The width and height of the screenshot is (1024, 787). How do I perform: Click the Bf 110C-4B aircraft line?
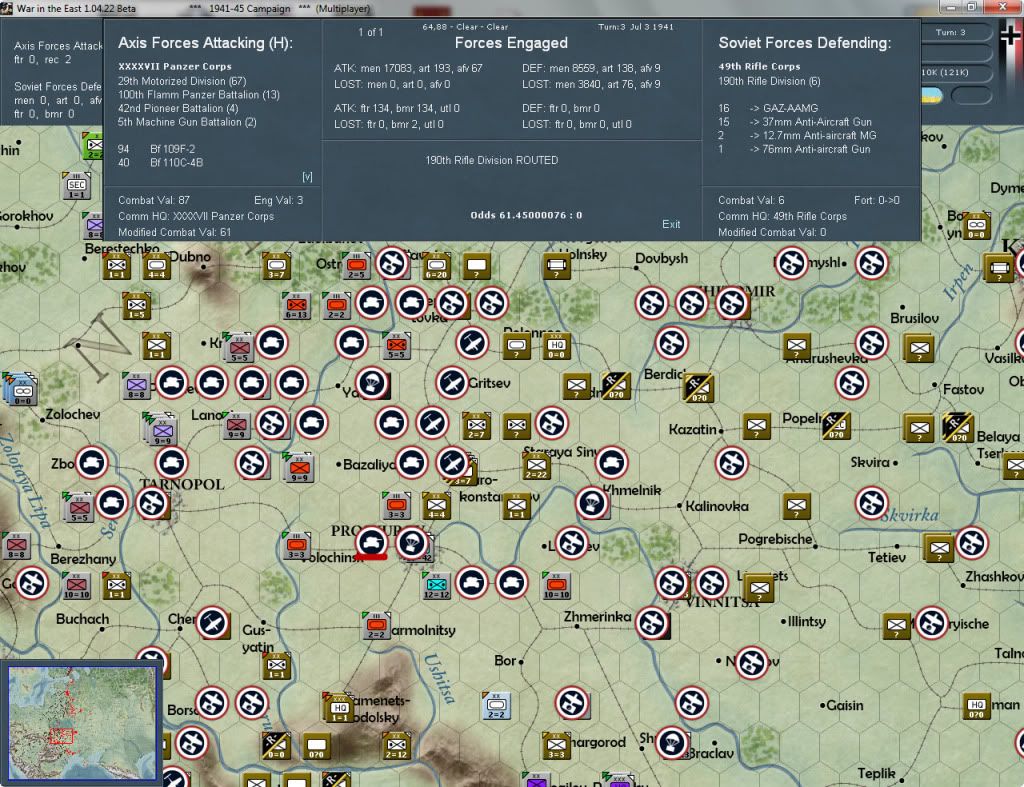pyautogui.click(x=161, y=163)
